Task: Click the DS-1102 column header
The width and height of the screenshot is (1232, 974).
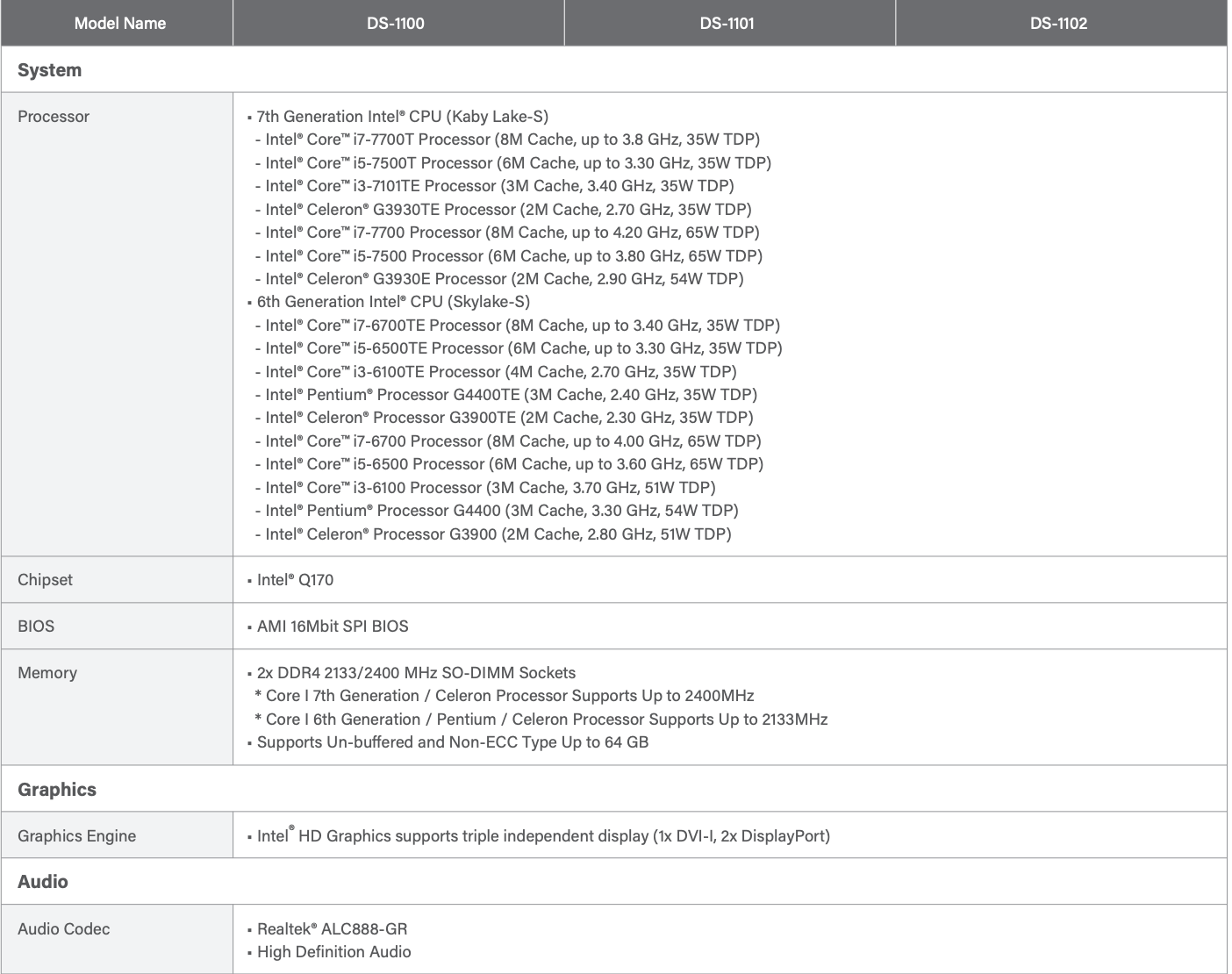Action: (1058, 24)
